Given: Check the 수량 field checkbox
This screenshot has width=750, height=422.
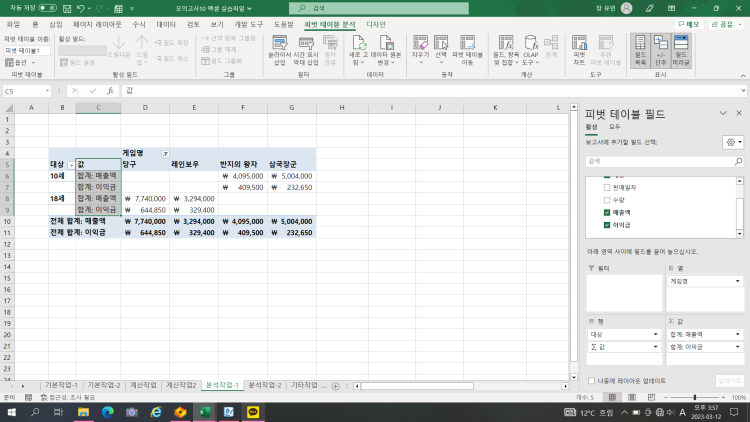Looking at the screenshot, I should point(606,200).
